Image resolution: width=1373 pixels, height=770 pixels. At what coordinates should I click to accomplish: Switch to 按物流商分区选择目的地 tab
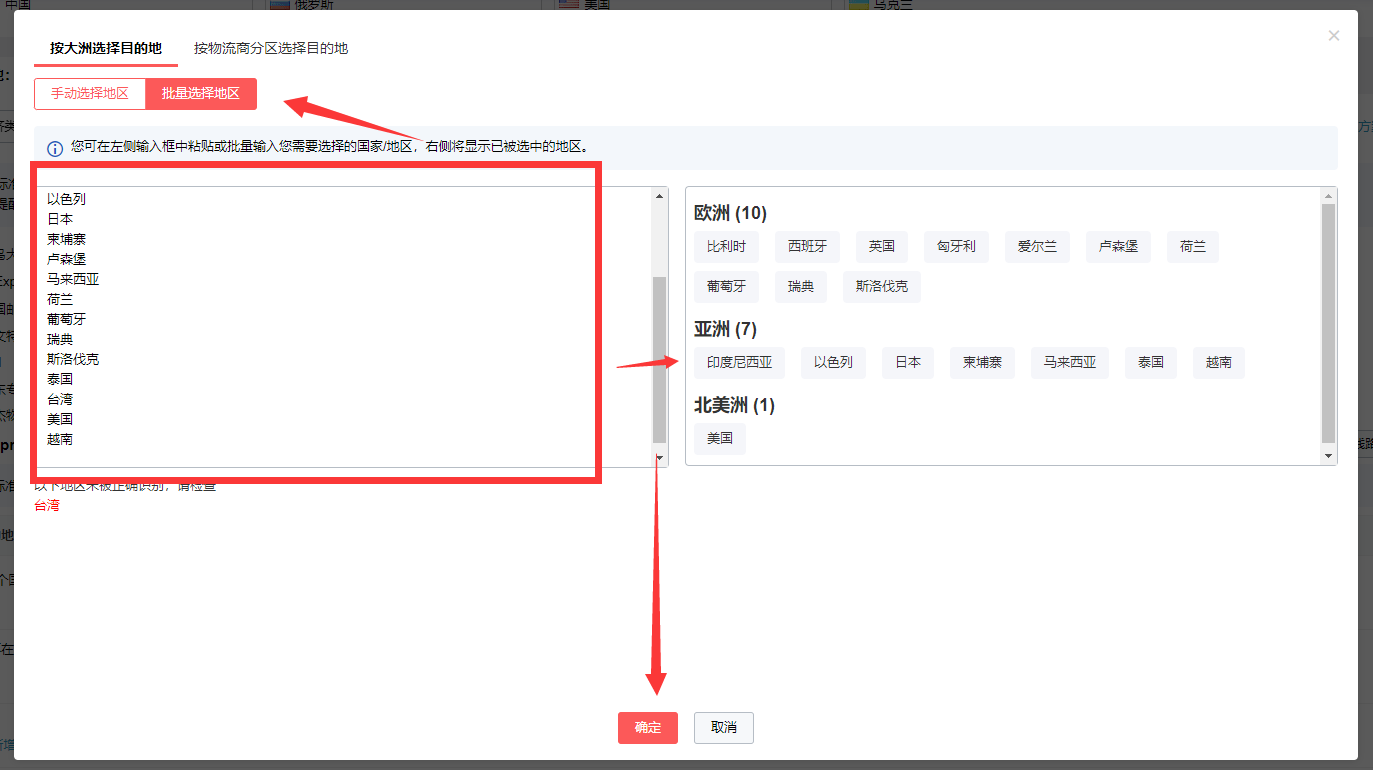click(x=271, y=48)
